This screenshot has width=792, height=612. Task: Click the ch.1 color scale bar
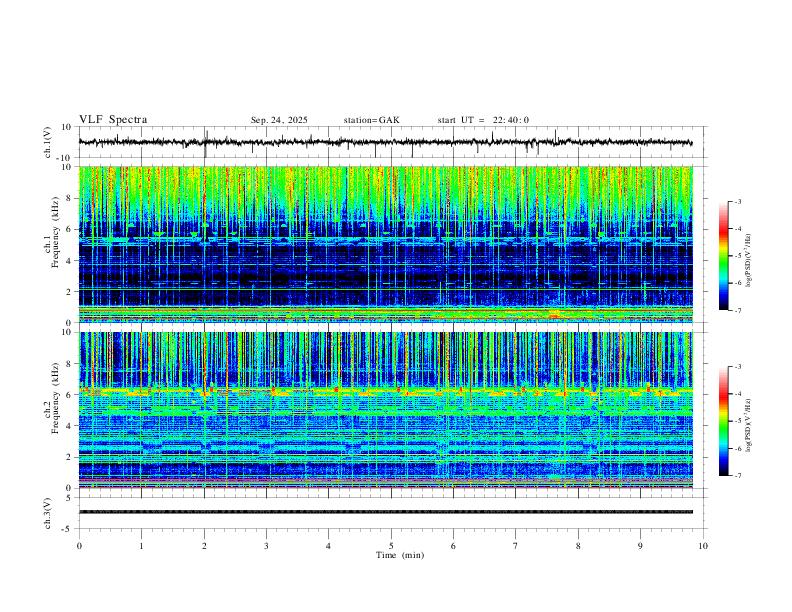(724, 256)
